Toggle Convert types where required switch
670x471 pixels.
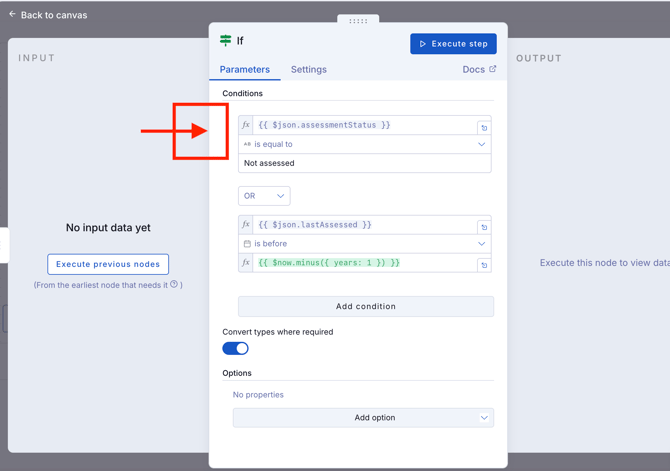point(235,348)
